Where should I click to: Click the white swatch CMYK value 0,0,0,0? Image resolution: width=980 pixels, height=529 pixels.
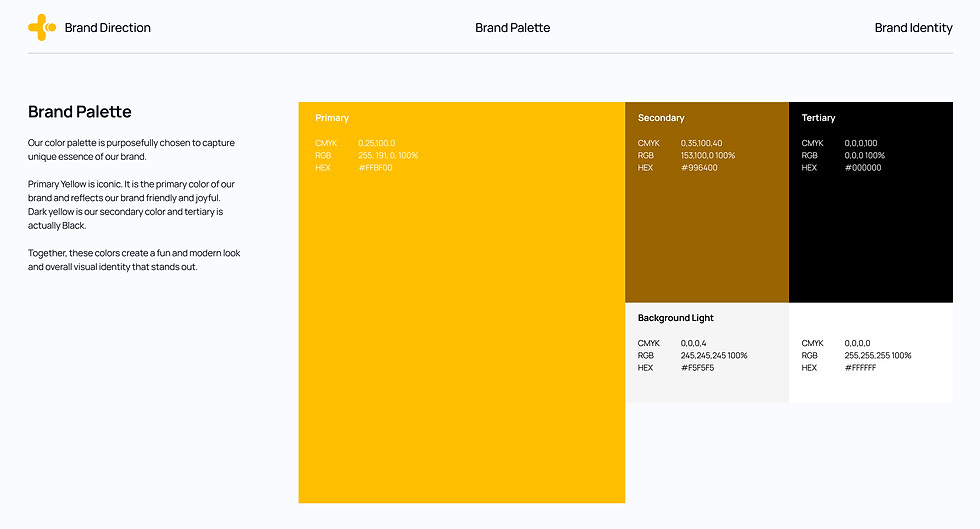pyautogui.click(x=857, y=343)
